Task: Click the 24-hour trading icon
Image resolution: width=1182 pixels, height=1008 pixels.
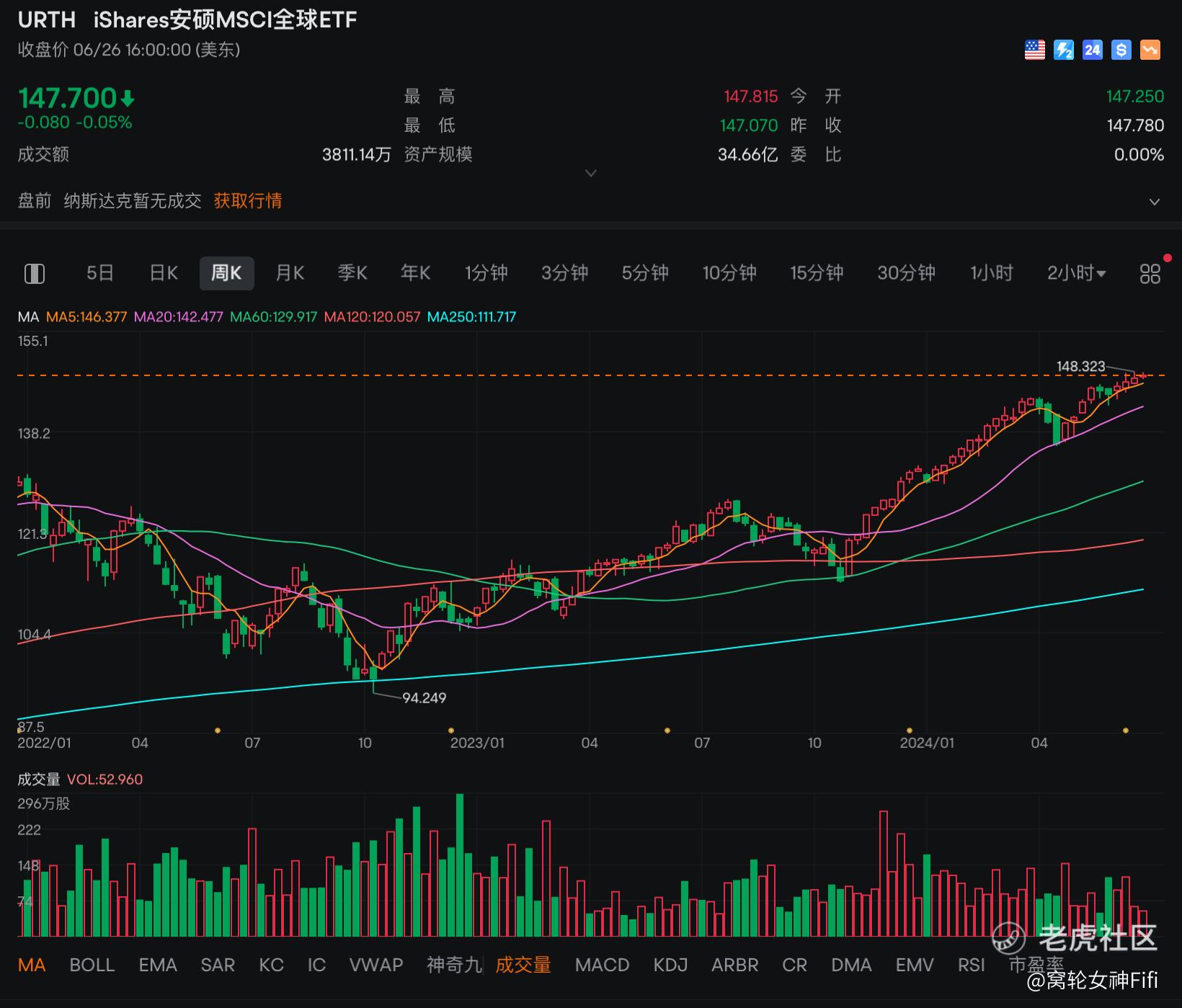Action: coord(1092,50)
